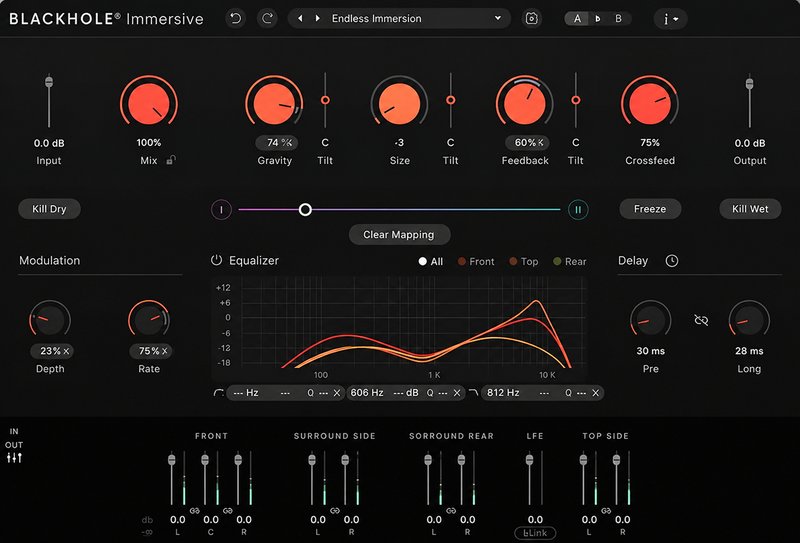This screenshot has height=543, width=800.
Task: Remove mapping on Depth 23% value
Action: tap(66, 351)
